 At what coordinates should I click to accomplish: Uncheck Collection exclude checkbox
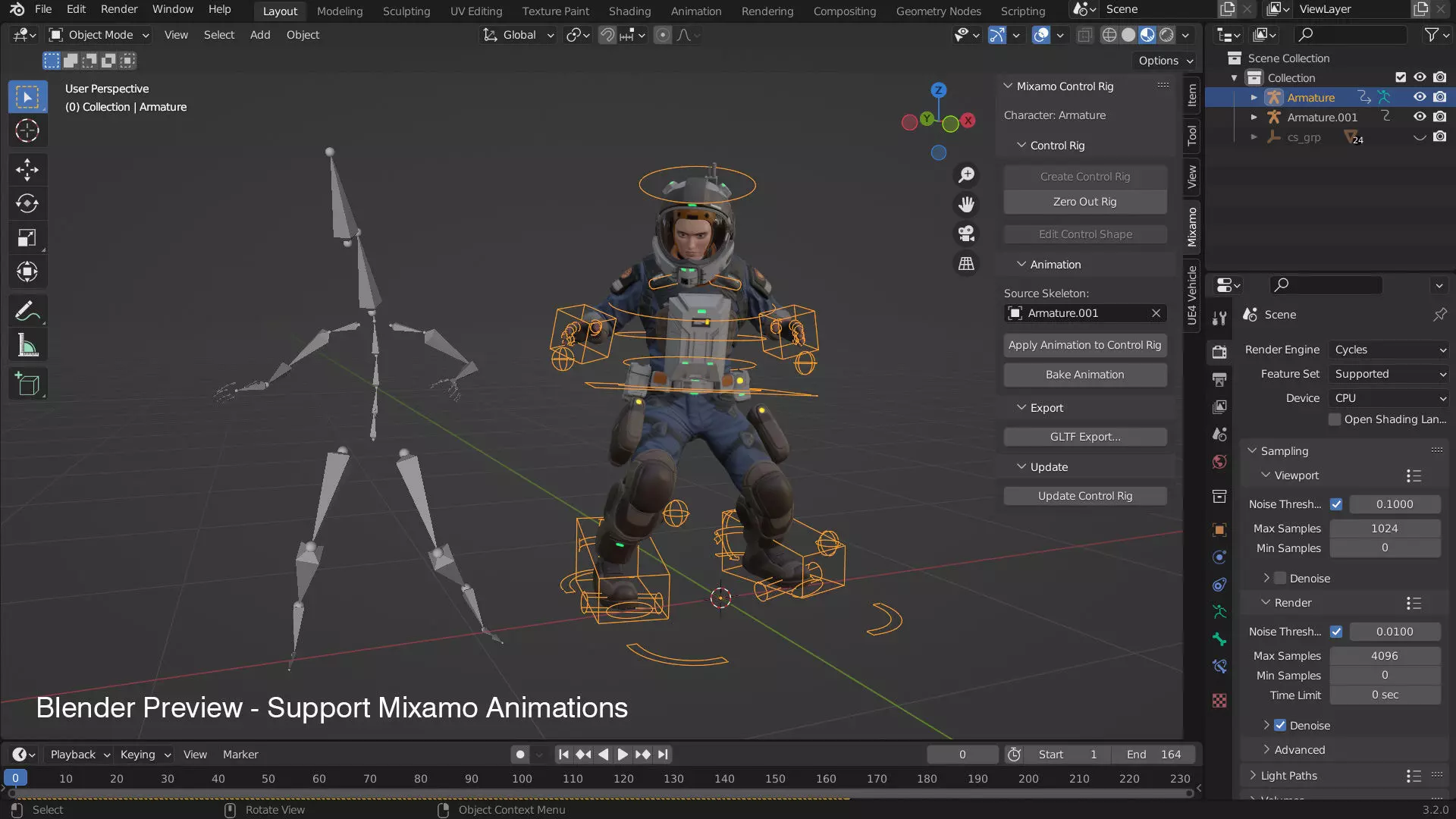point(1401,77)
